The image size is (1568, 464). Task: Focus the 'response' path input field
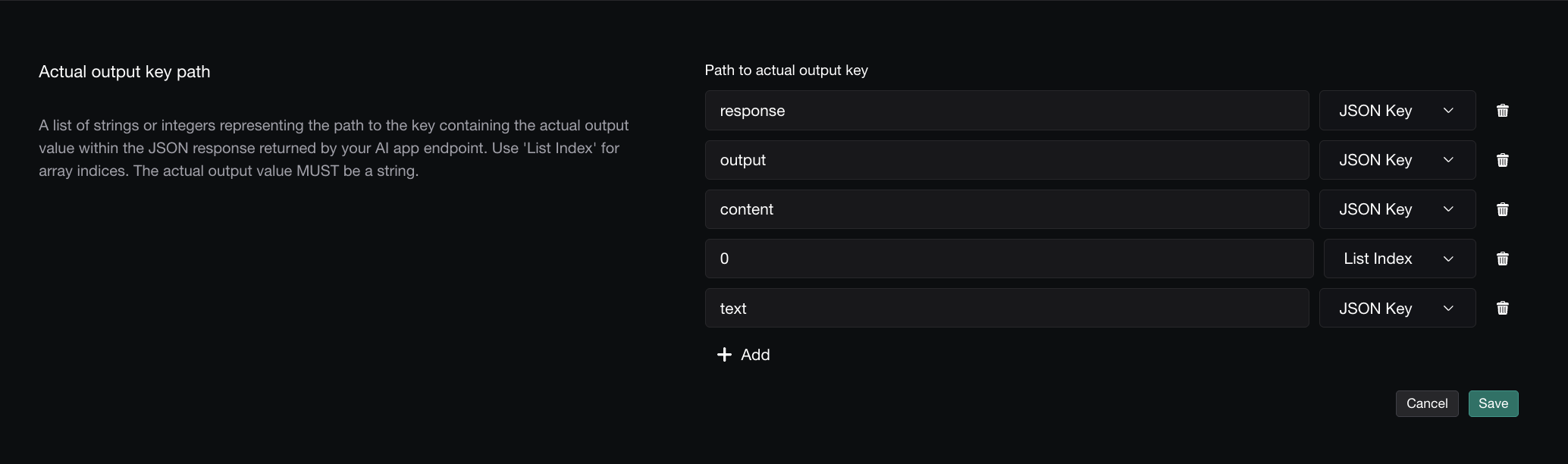pos(1006,111)
